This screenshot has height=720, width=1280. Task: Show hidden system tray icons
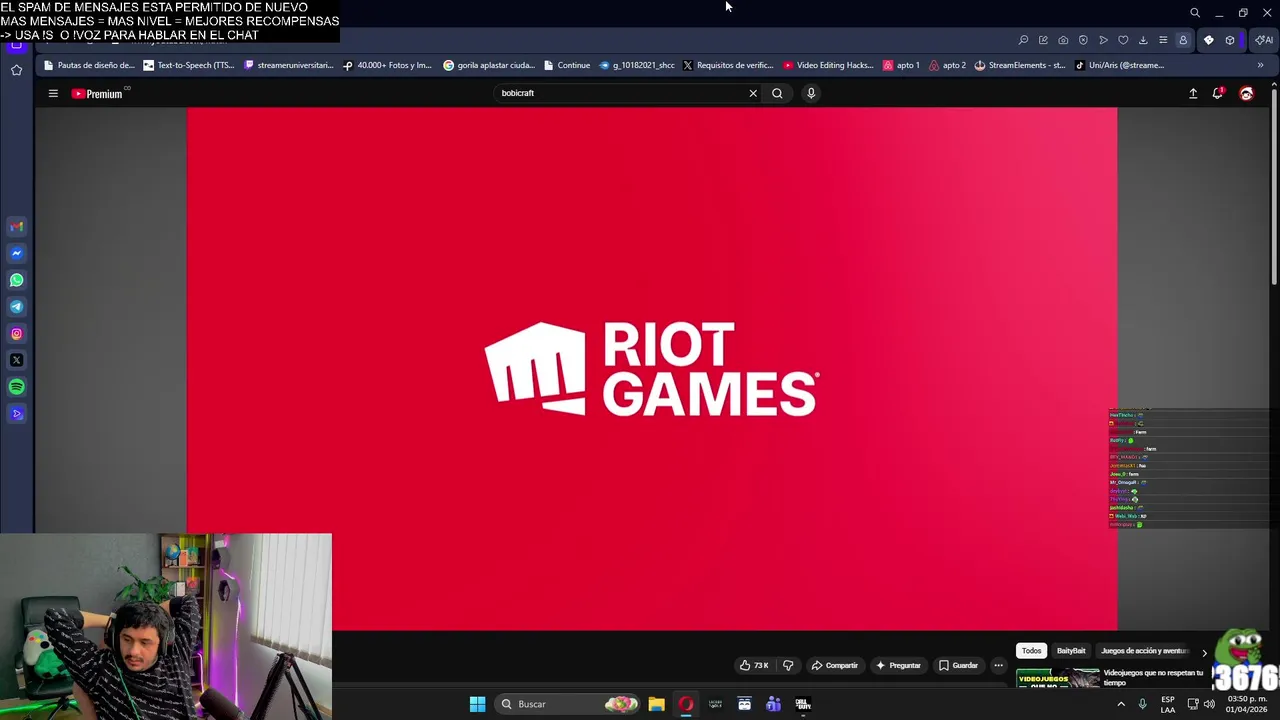(x=1120, y=704)
